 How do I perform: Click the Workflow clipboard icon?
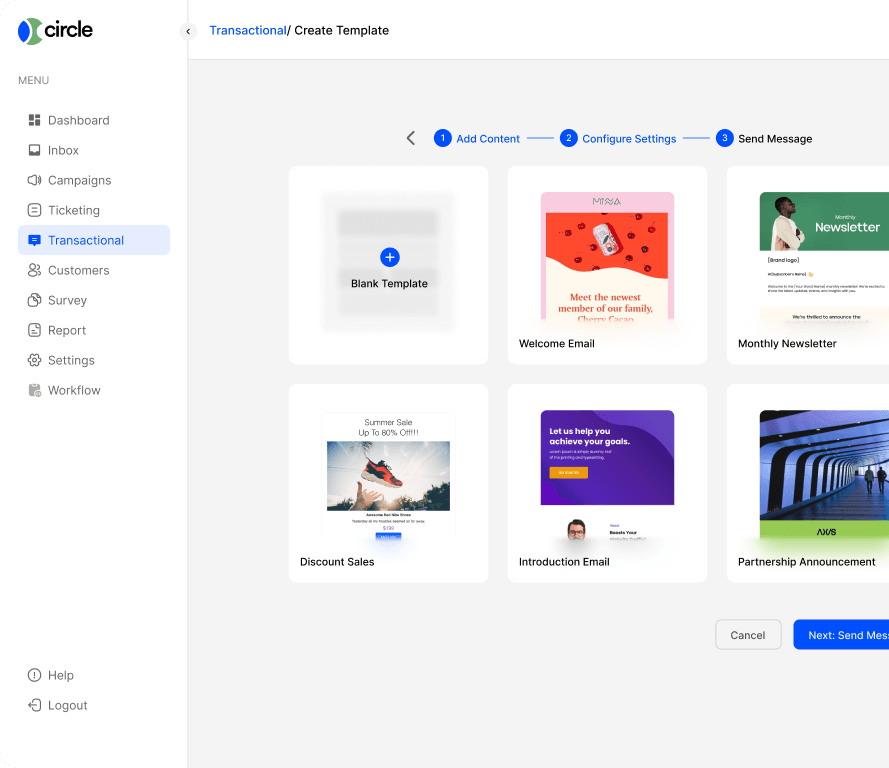(35, 391)
